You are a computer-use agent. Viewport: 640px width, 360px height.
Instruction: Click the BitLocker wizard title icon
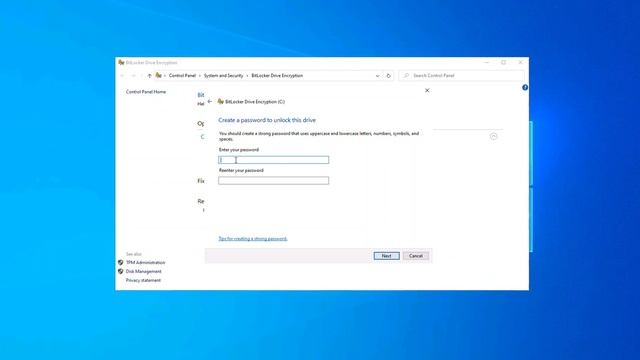220,102
